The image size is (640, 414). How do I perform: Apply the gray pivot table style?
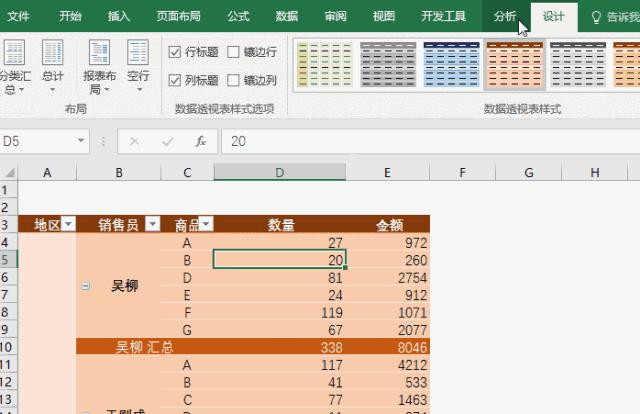[388, 65]
